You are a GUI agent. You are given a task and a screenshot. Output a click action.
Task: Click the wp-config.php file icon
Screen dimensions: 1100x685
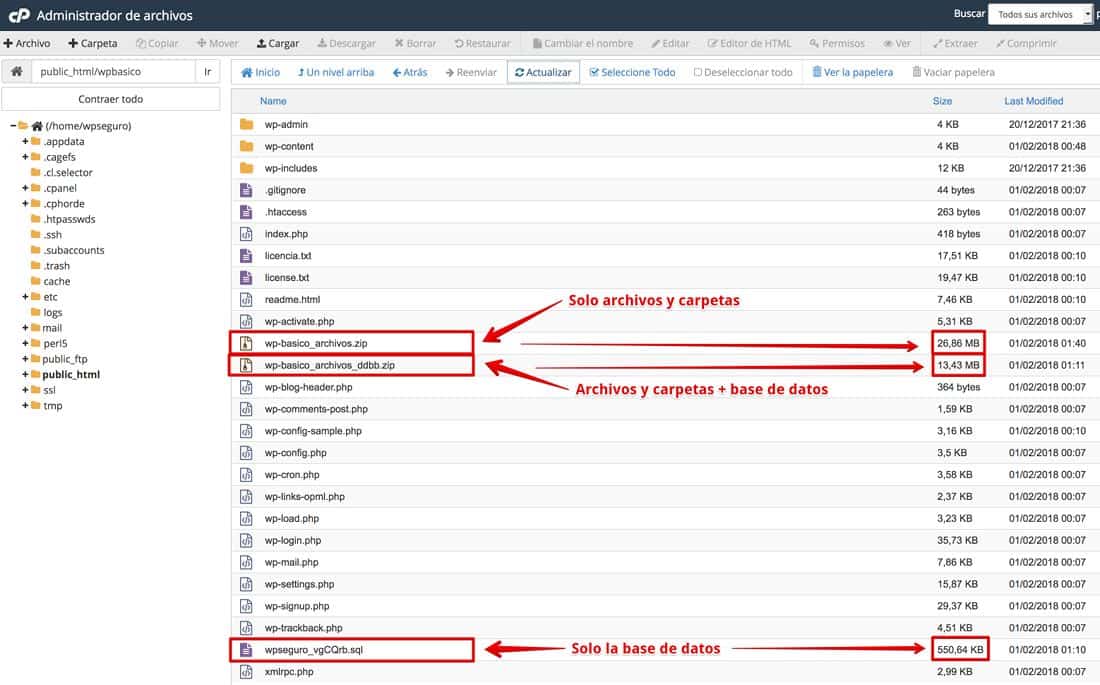click(x=246, y=453)
